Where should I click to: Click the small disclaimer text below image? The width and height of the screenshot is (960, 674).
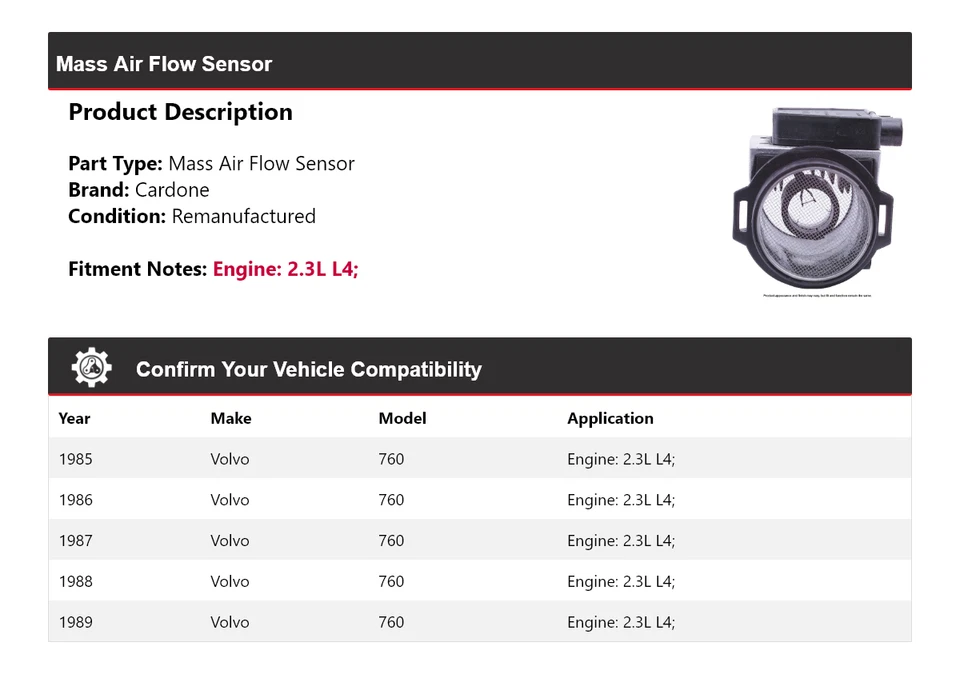pos(817,296)
